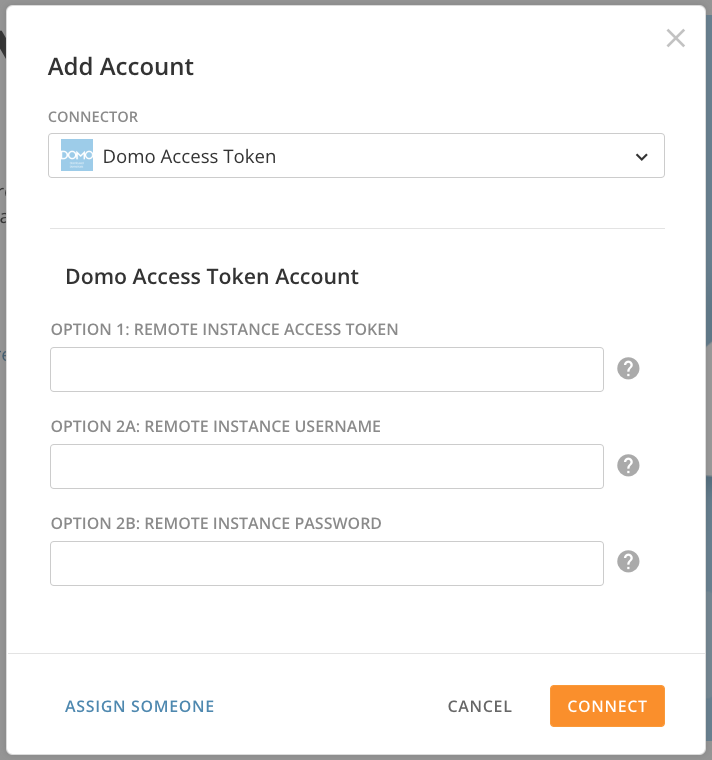Viewport: 712px width, 760px height.
Task: Show help for Remote Instance Username
Action: [x=628, y=466]
